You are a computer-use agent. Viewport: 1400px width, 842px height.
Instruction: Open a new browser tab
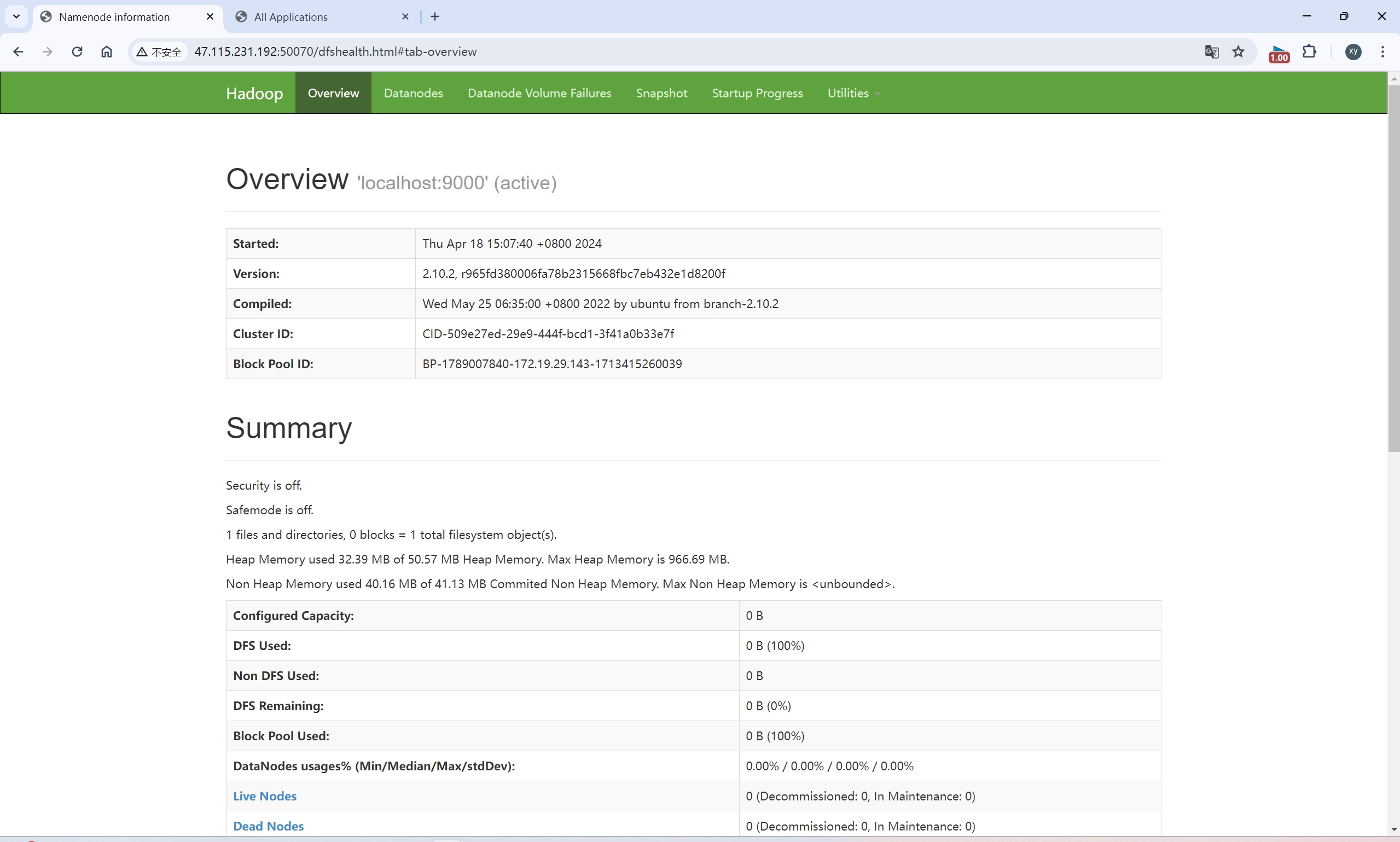pos(435,16)
